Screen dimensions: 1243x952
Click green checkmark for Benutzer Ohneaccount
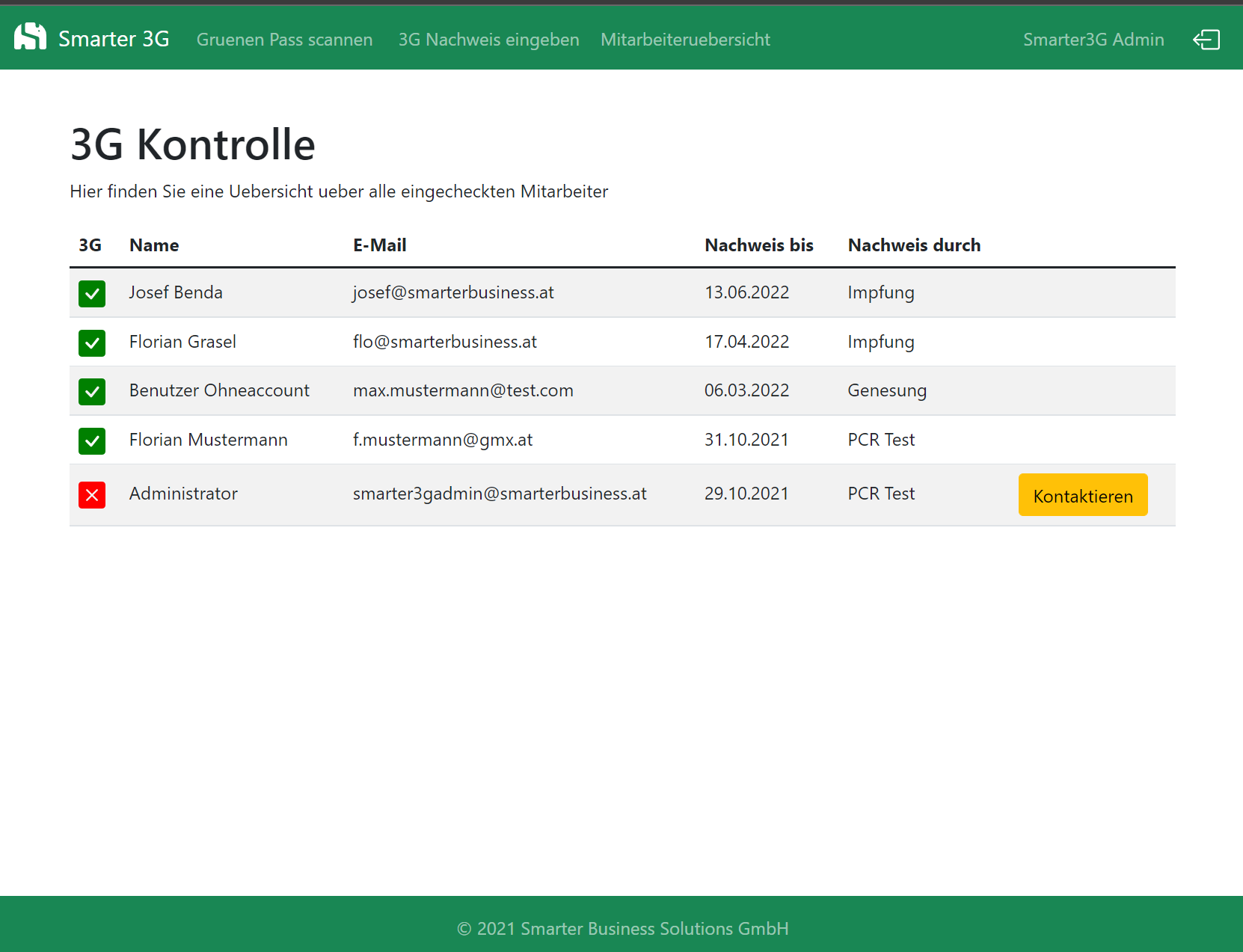click(92, 392)
